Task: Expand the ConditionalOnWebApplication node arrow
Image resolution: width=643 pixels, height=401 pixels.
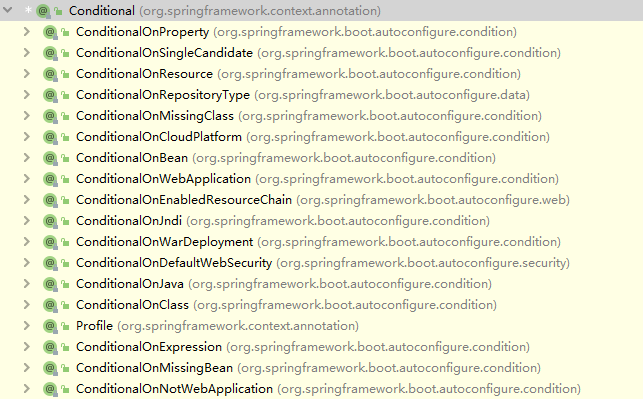Action: pyautogui.click(x=26, y=179)
